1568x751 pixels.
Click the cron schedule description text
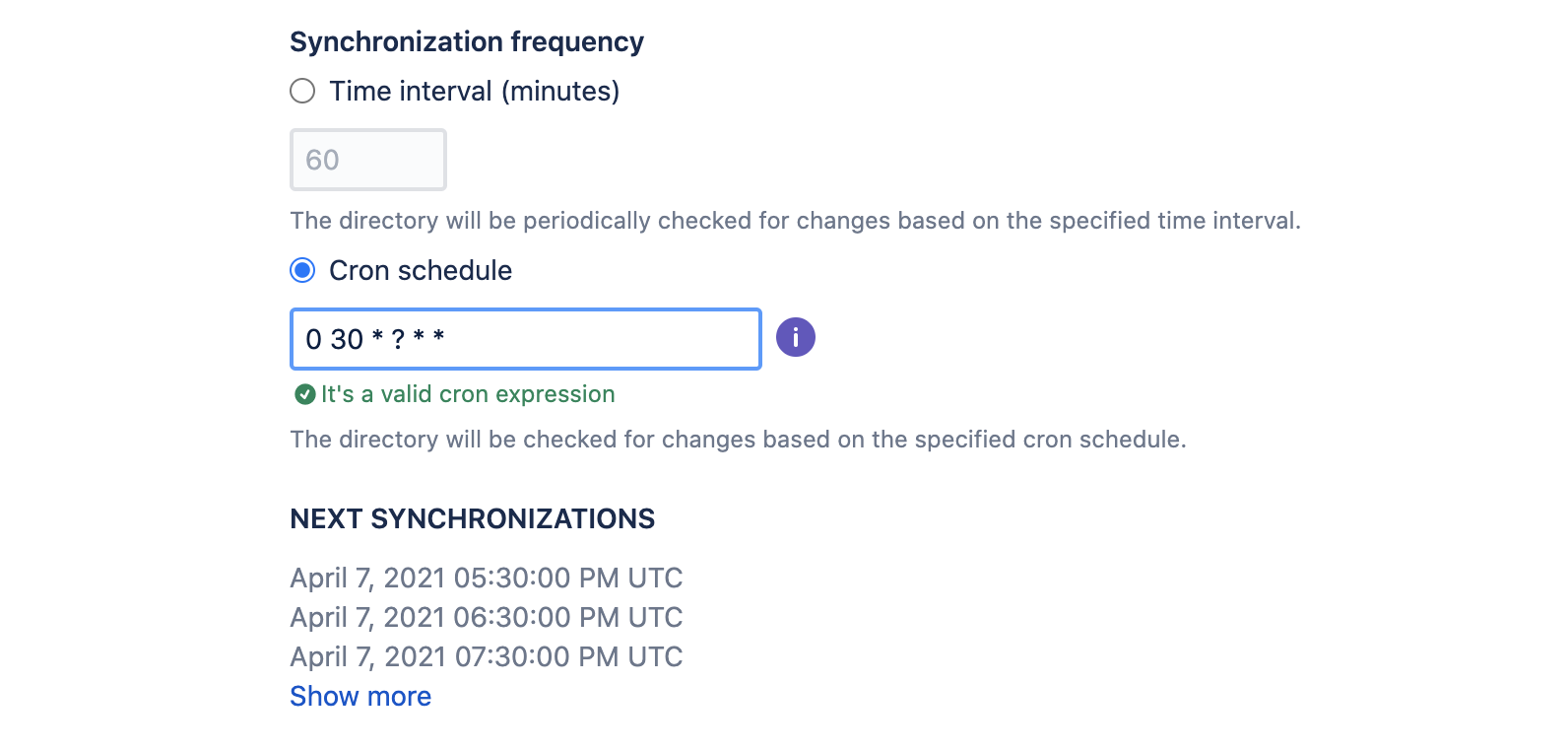(x=738, y=440)
